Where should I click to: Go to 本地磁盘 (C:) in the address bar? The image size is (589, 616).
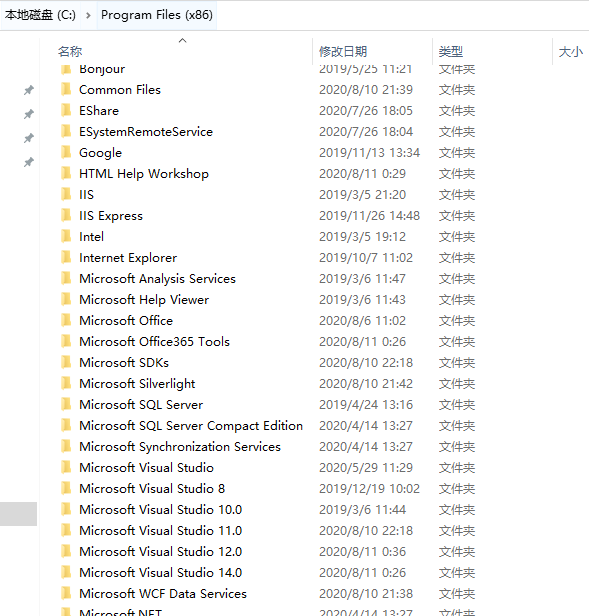pyautogui.click(x=40, y=15)
